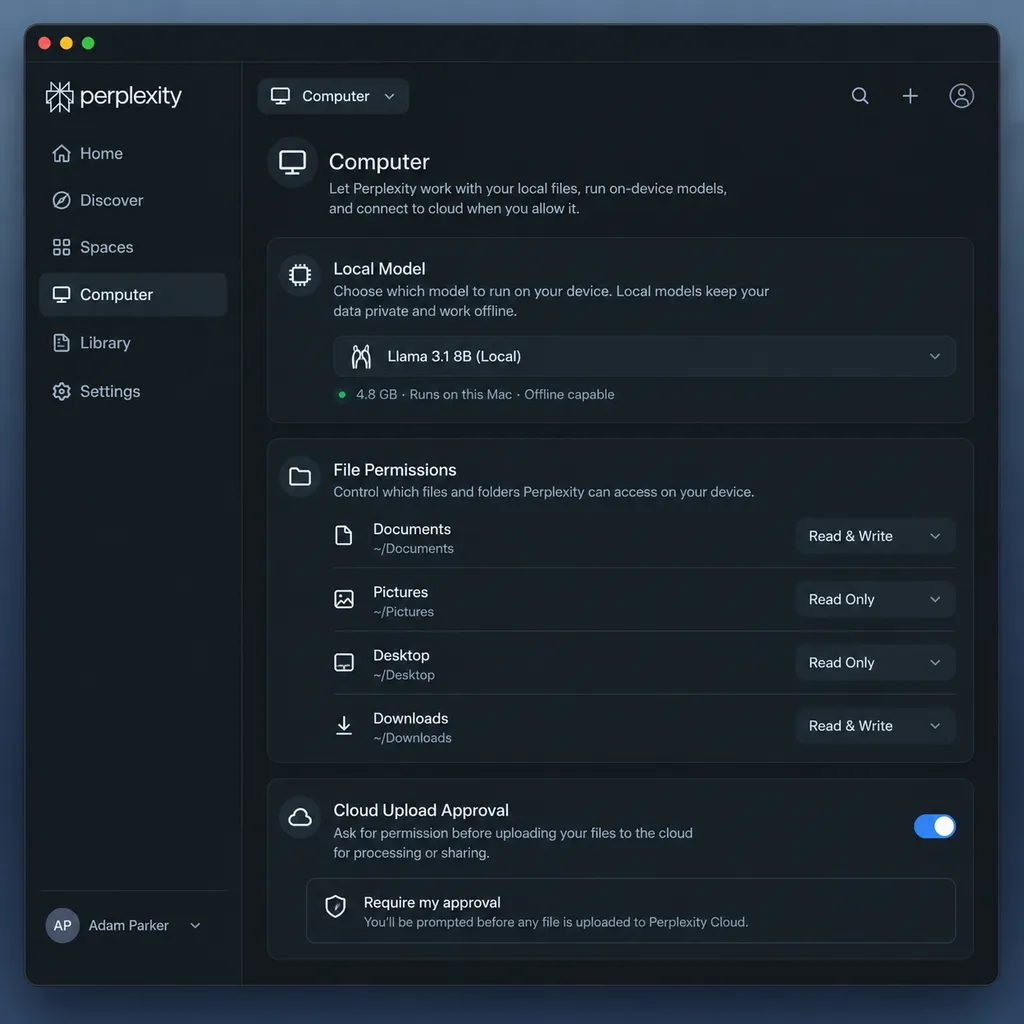This screenshot has width=1024, height=1024.
Task: Open search with the magnifier icon
Action: (860, 96)
